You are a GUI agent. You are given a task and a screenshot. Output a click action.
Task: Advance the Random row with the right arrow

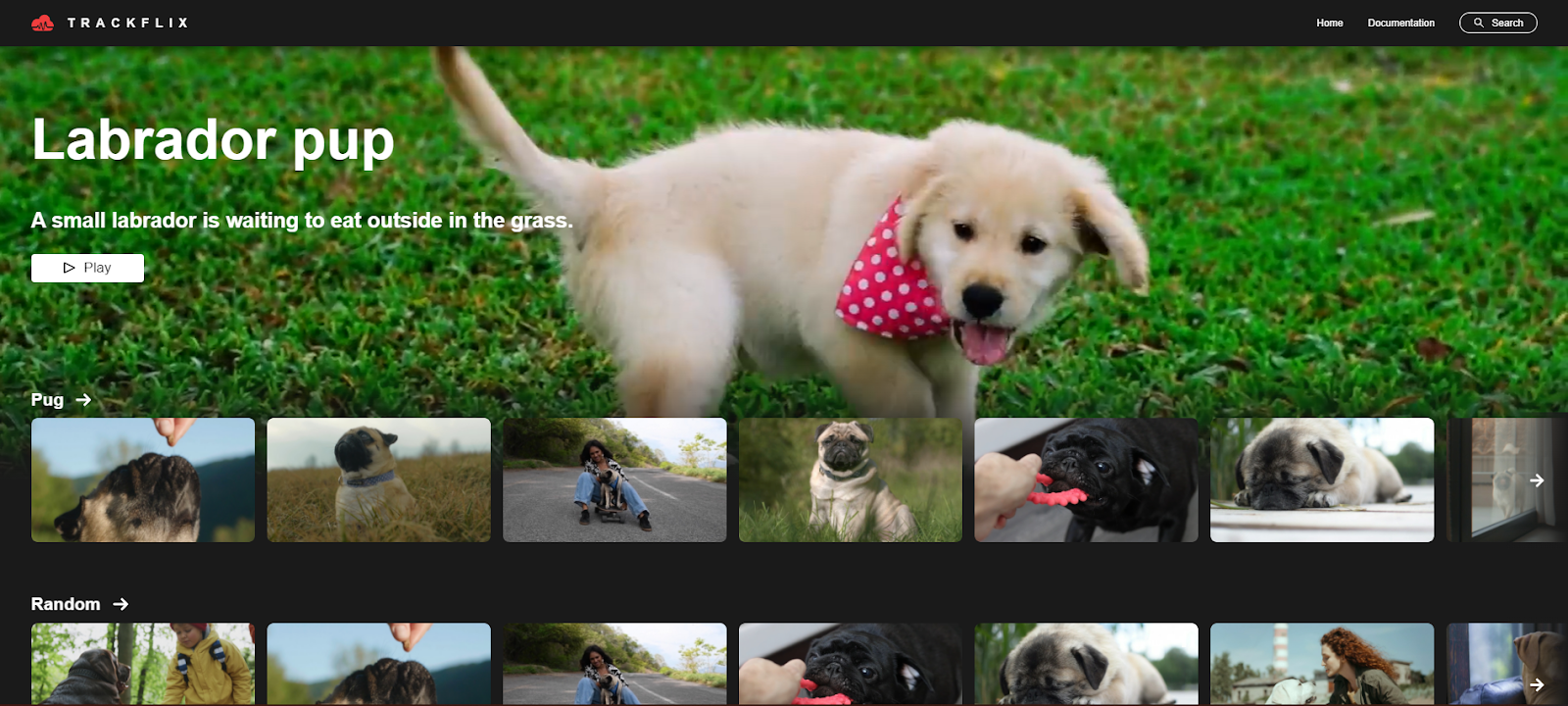[x=1537, y=684]
